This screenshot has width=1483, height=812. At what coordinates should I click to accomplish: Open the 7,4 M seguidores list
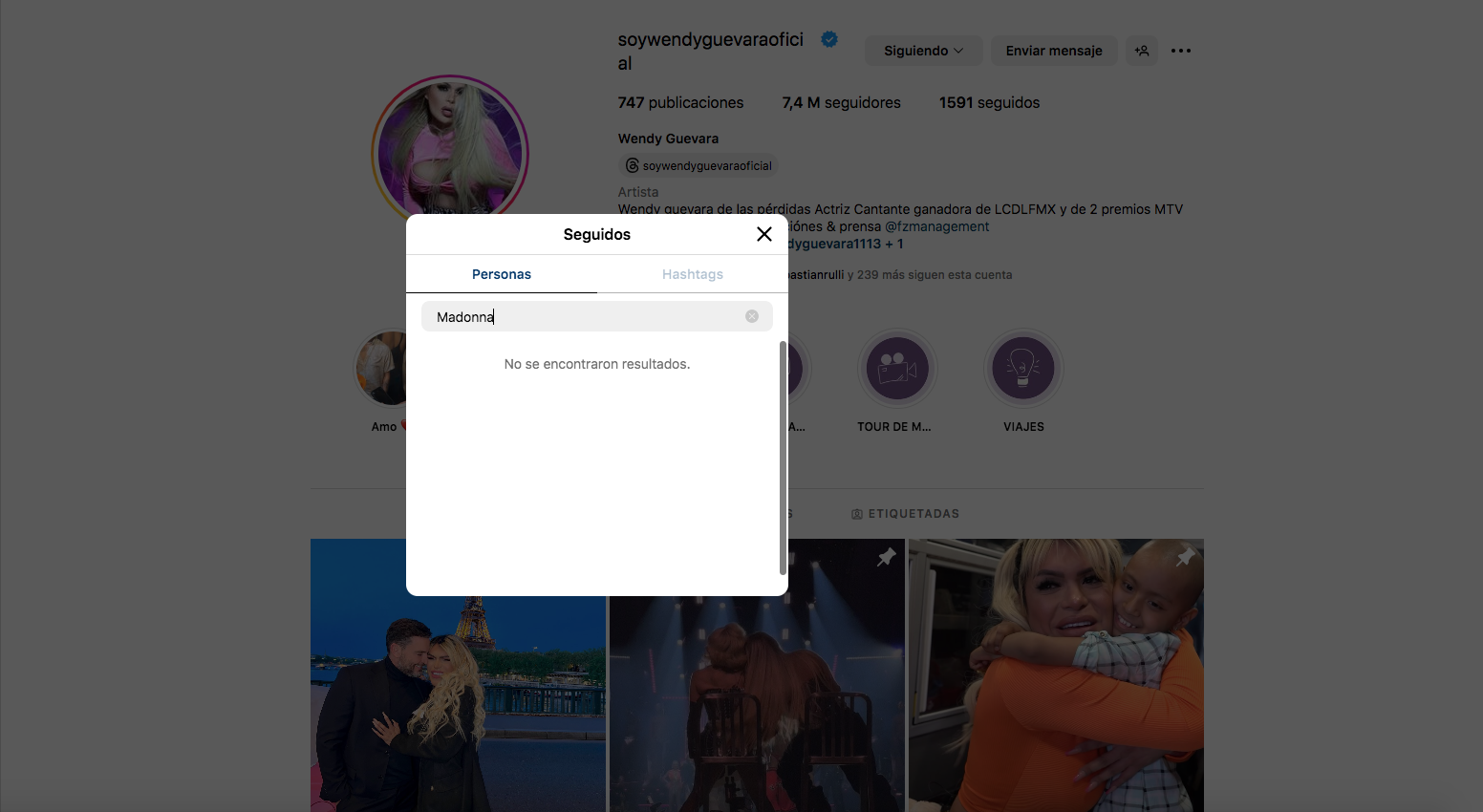pyautogui.click(x=841, y=102)
